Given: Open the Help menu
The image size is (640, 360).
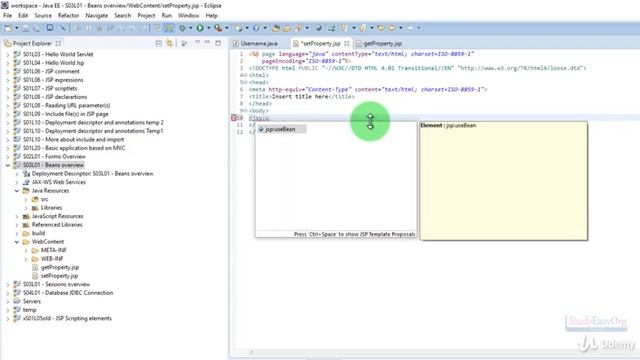Looking at the screenshot, I should tap(211, 16).
